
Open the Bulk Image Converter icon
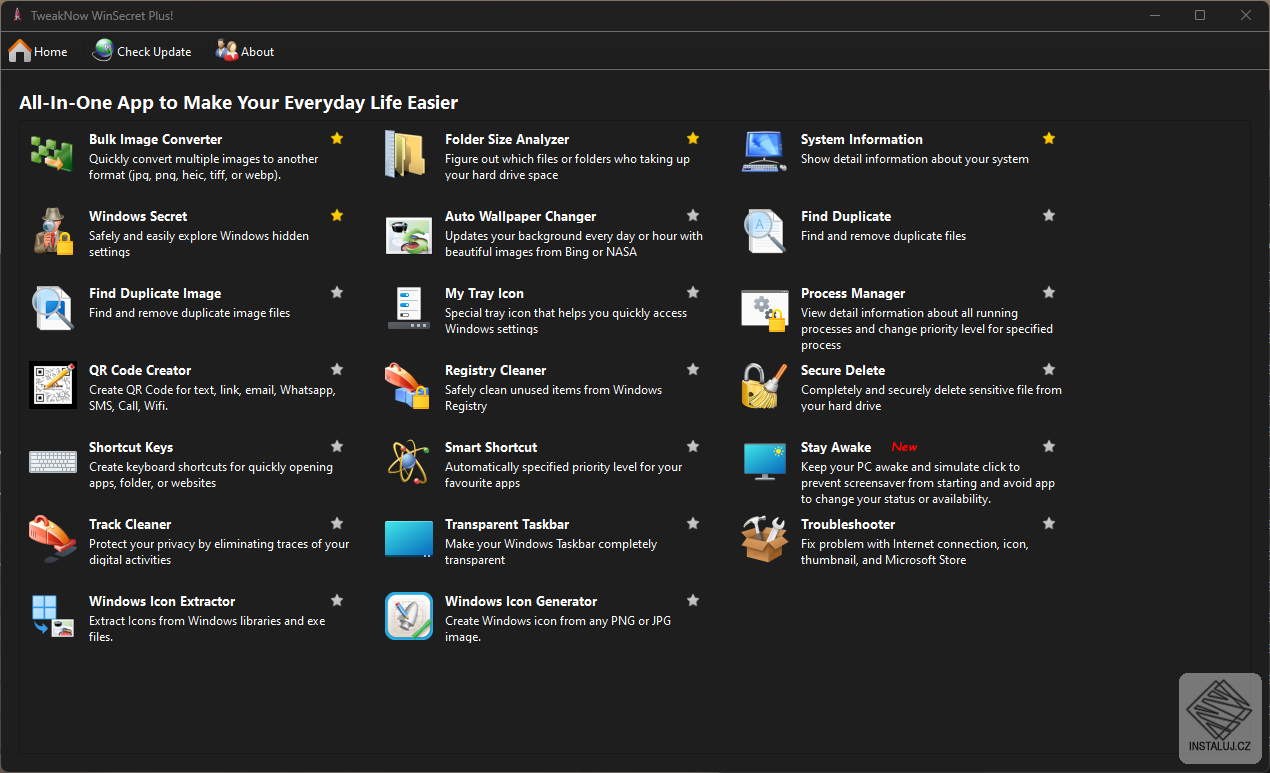[51, 154]
